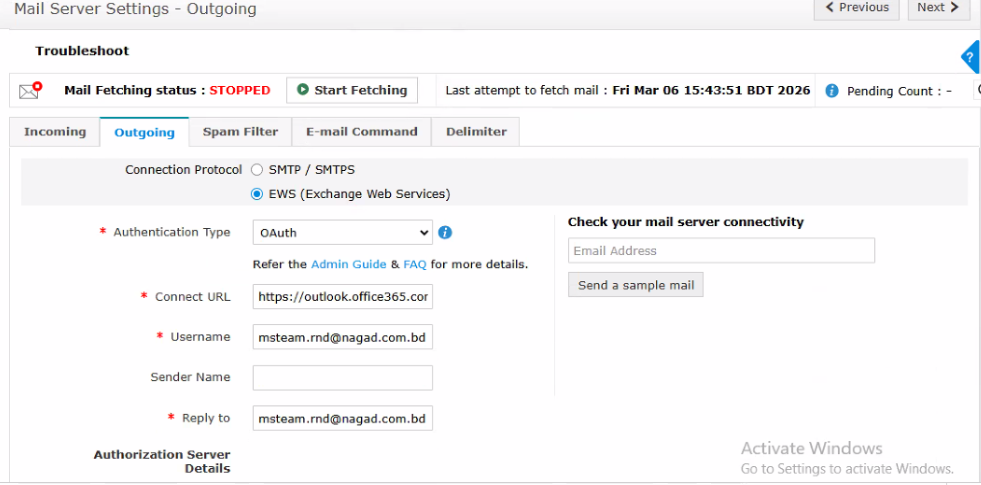Open the FAQ link

coord(415,265)
